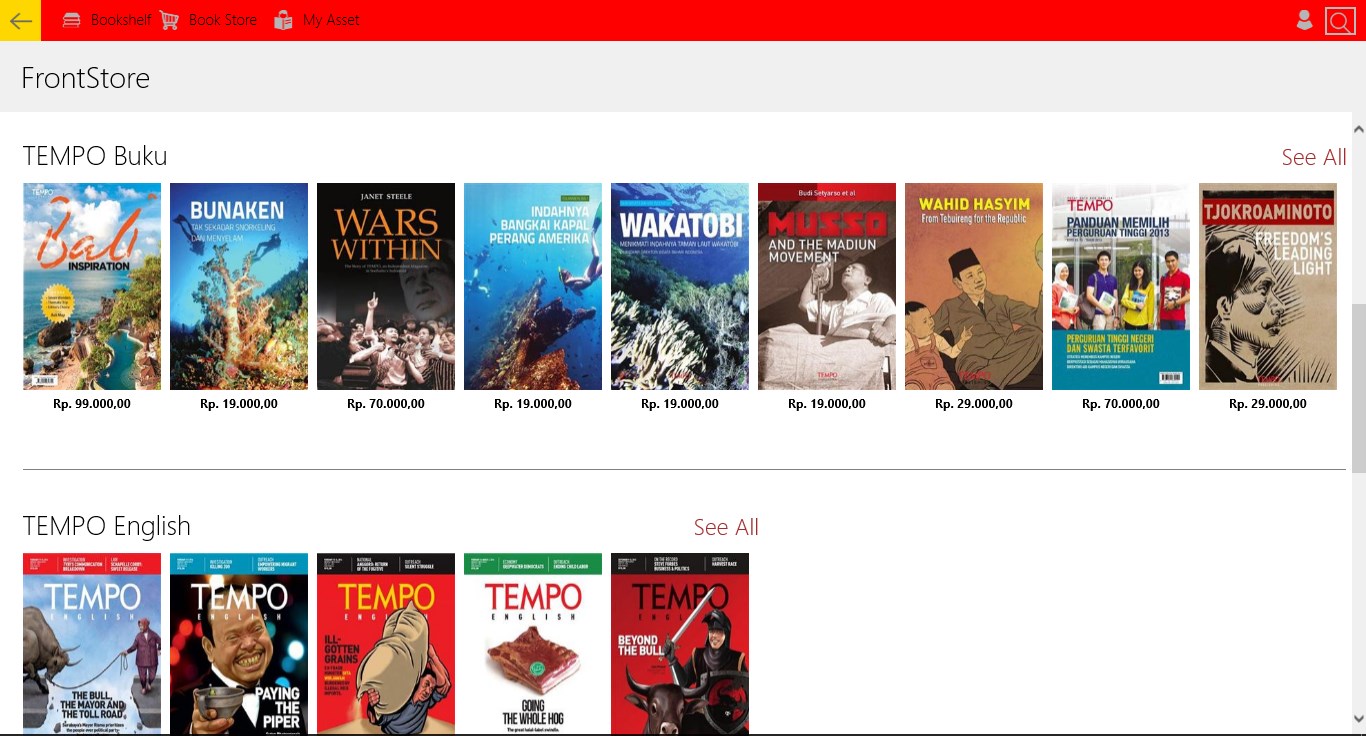Open the Bali Inspiration book cover
Viewport: 1366px width, 736px height.
pos(92,286)
